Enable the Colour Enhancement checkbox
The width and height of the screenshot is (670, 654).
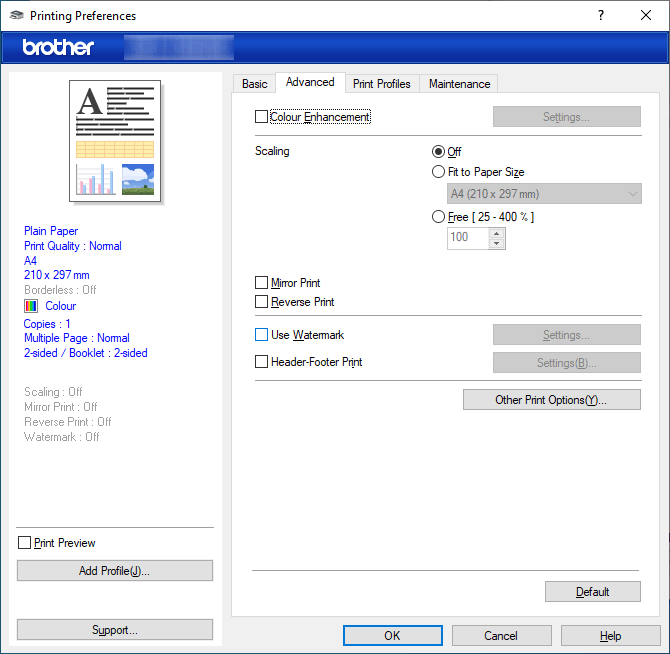coord(262,117)
